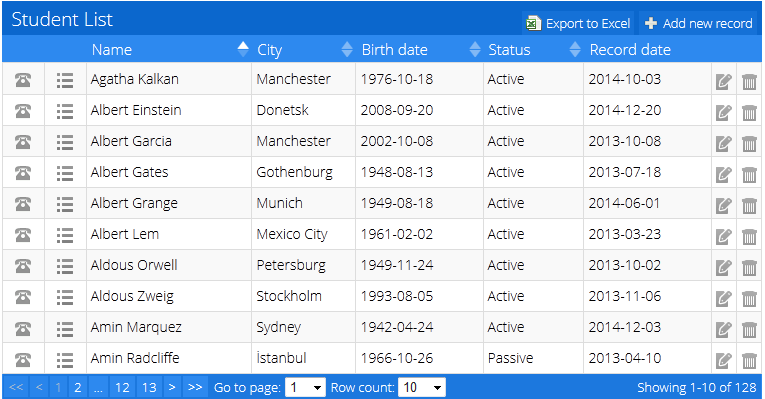Go to page 2
765x399 pixels.
tap(78, 388)
